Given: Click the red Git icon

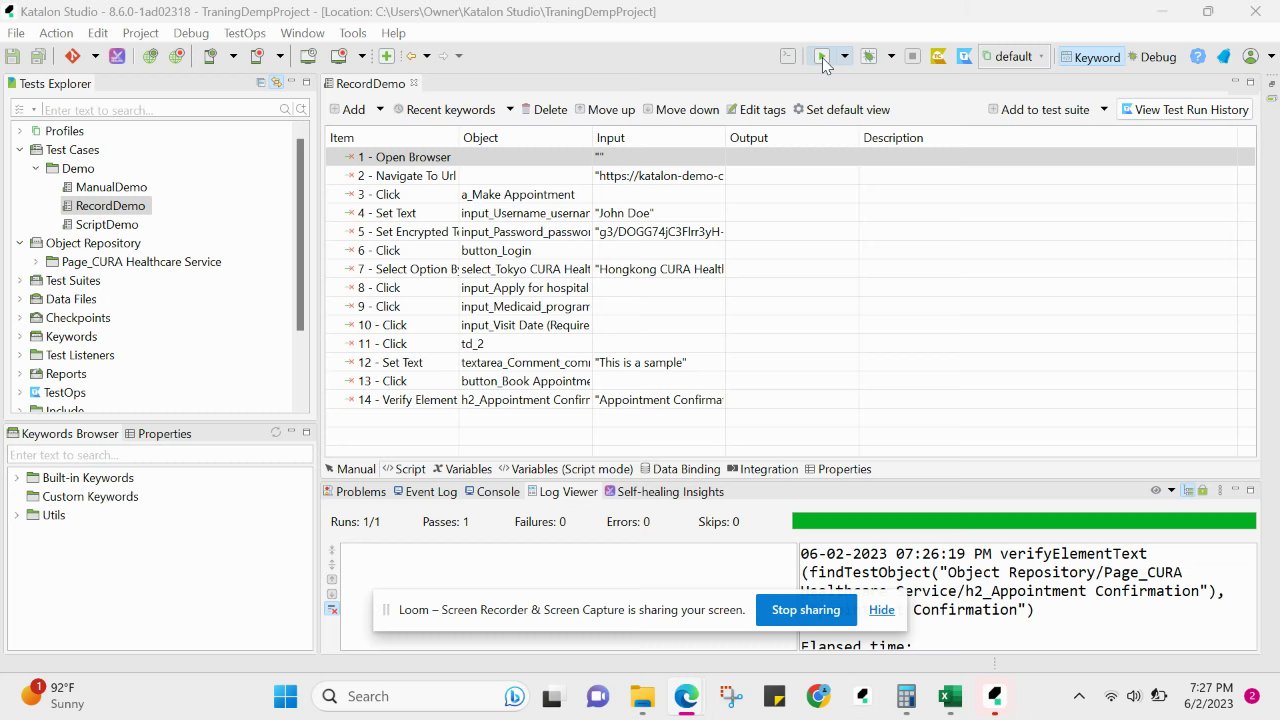Looking at the screenshot, I should tap(72, 57).
